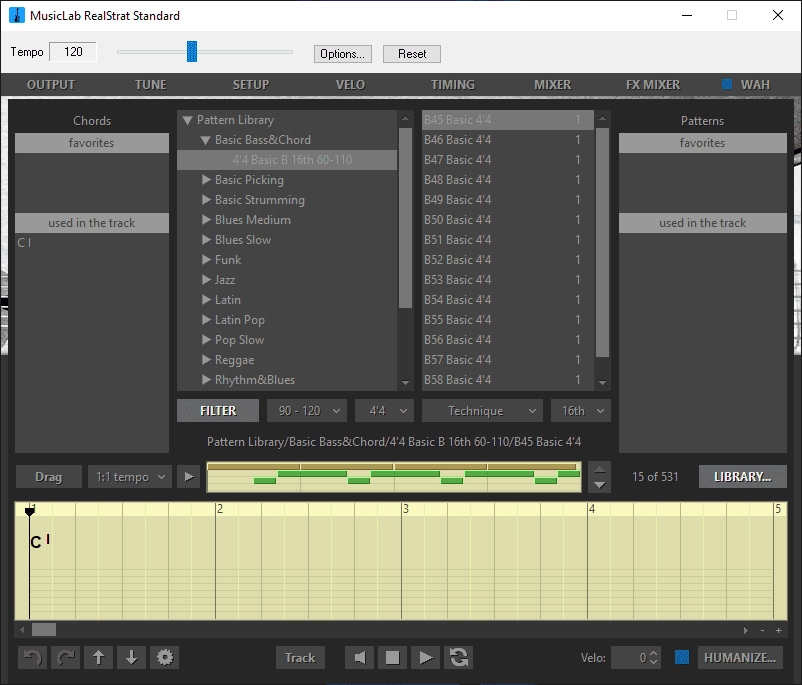Click the Tempo 120 input field
The height and width of the screenshot is (685, 802).
73,52
